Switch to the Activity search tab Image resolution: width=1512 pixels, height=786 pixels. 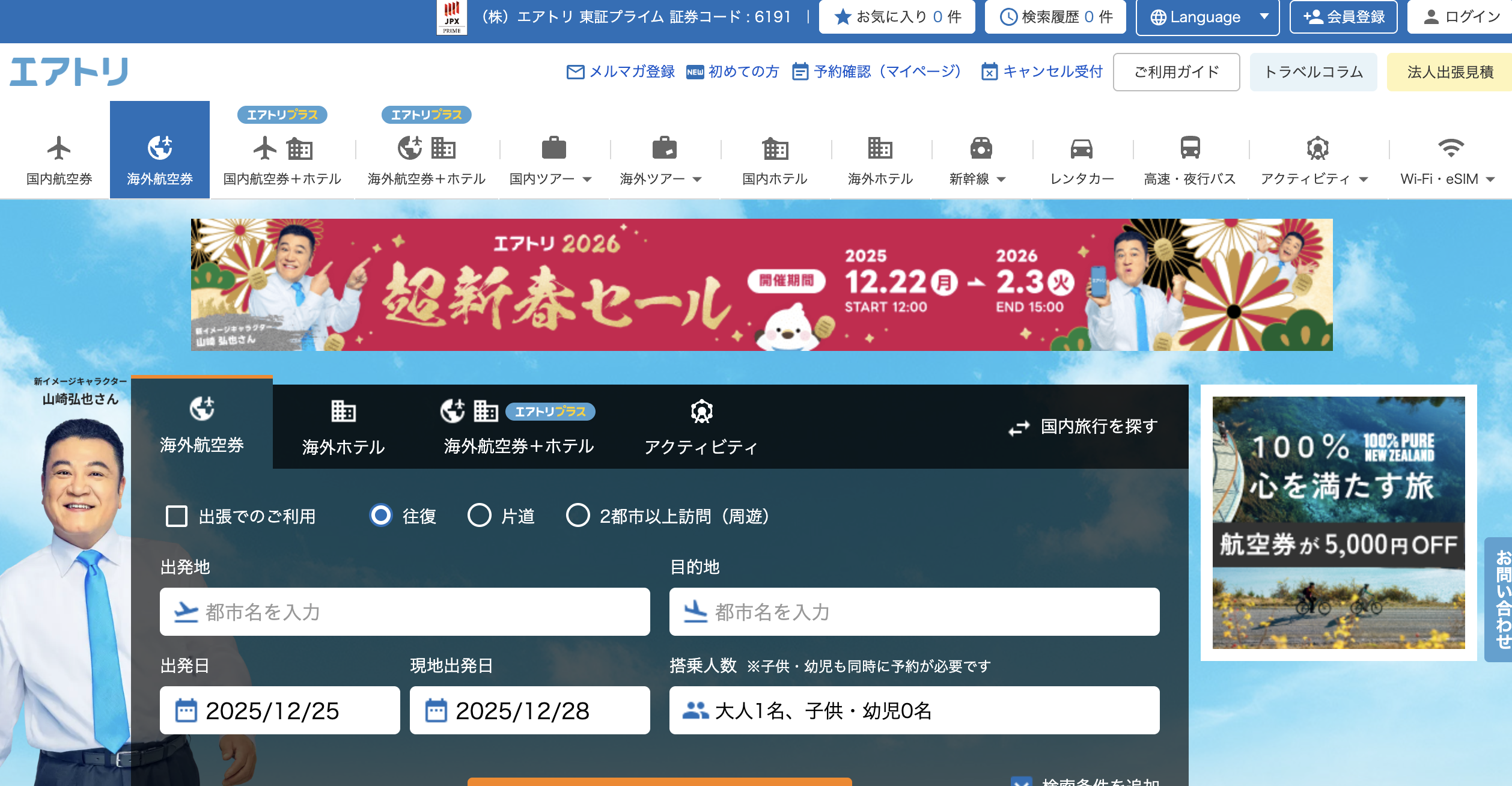[x=701, y=428]
